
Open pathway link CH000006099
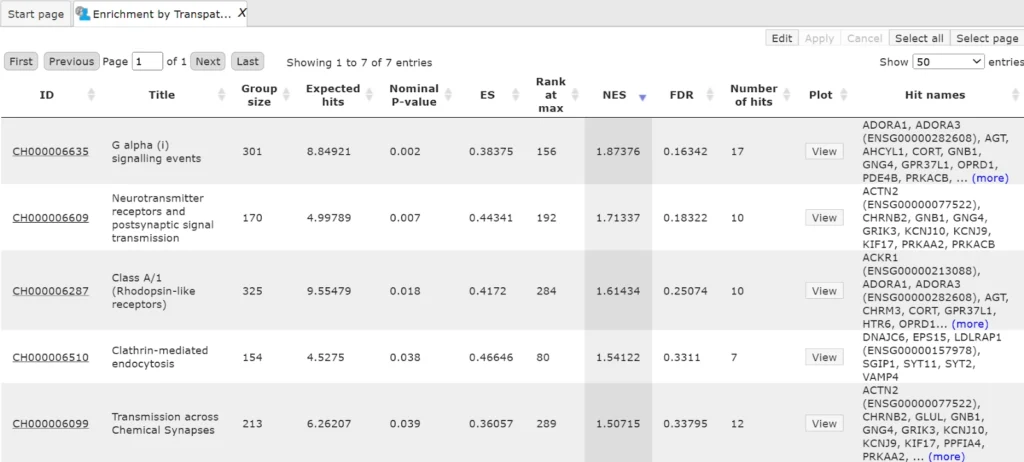pos(50,424)
